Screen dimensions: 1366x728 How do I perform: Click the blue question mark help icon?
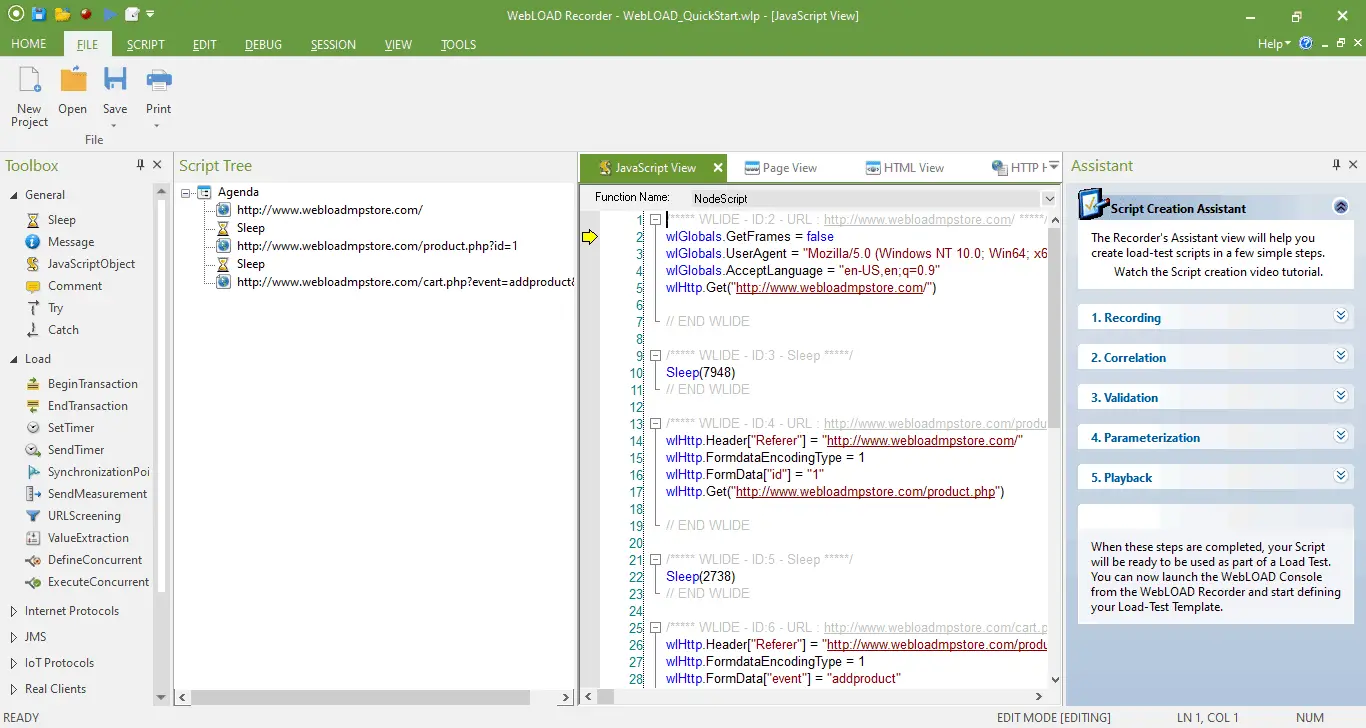[1305, 44]
